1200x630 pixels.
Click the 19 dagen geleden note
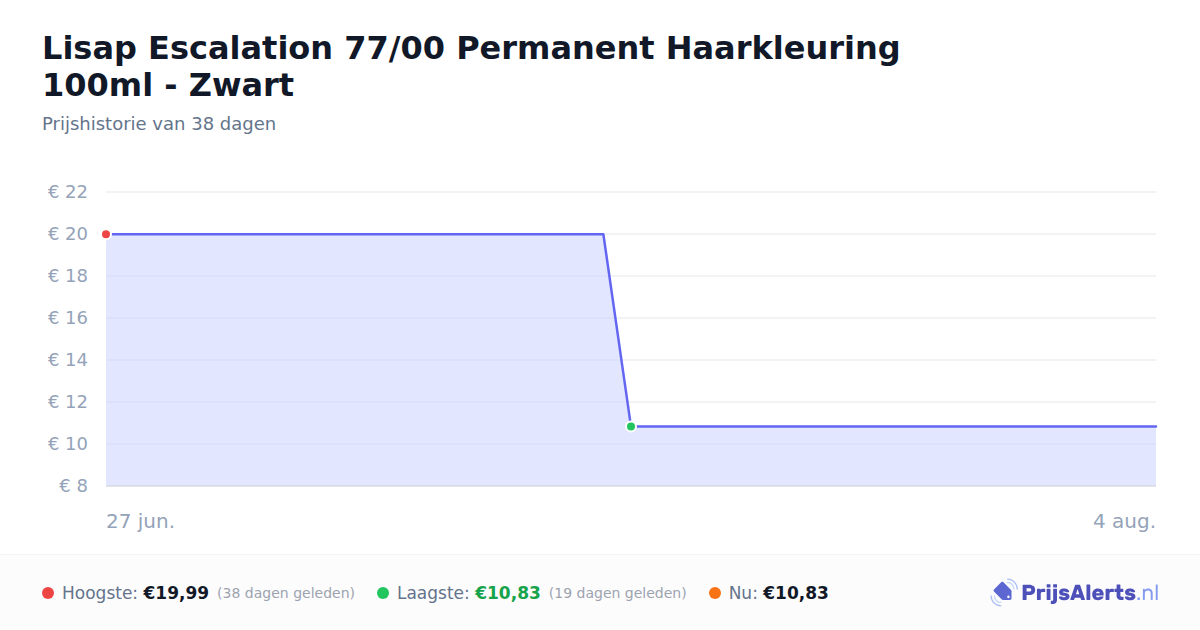[x=618, y=593]
